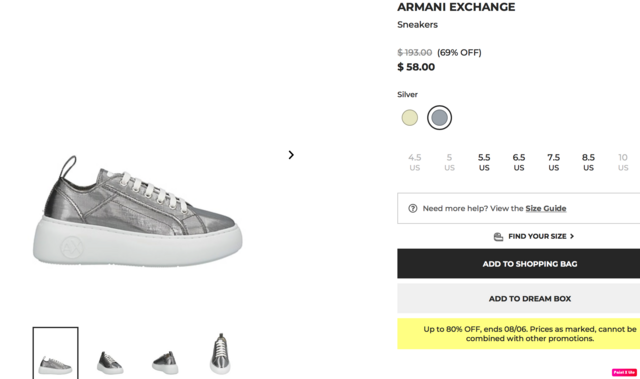
Task: View the second angled shoe thumbnail
Action: (x=110, y=362)
